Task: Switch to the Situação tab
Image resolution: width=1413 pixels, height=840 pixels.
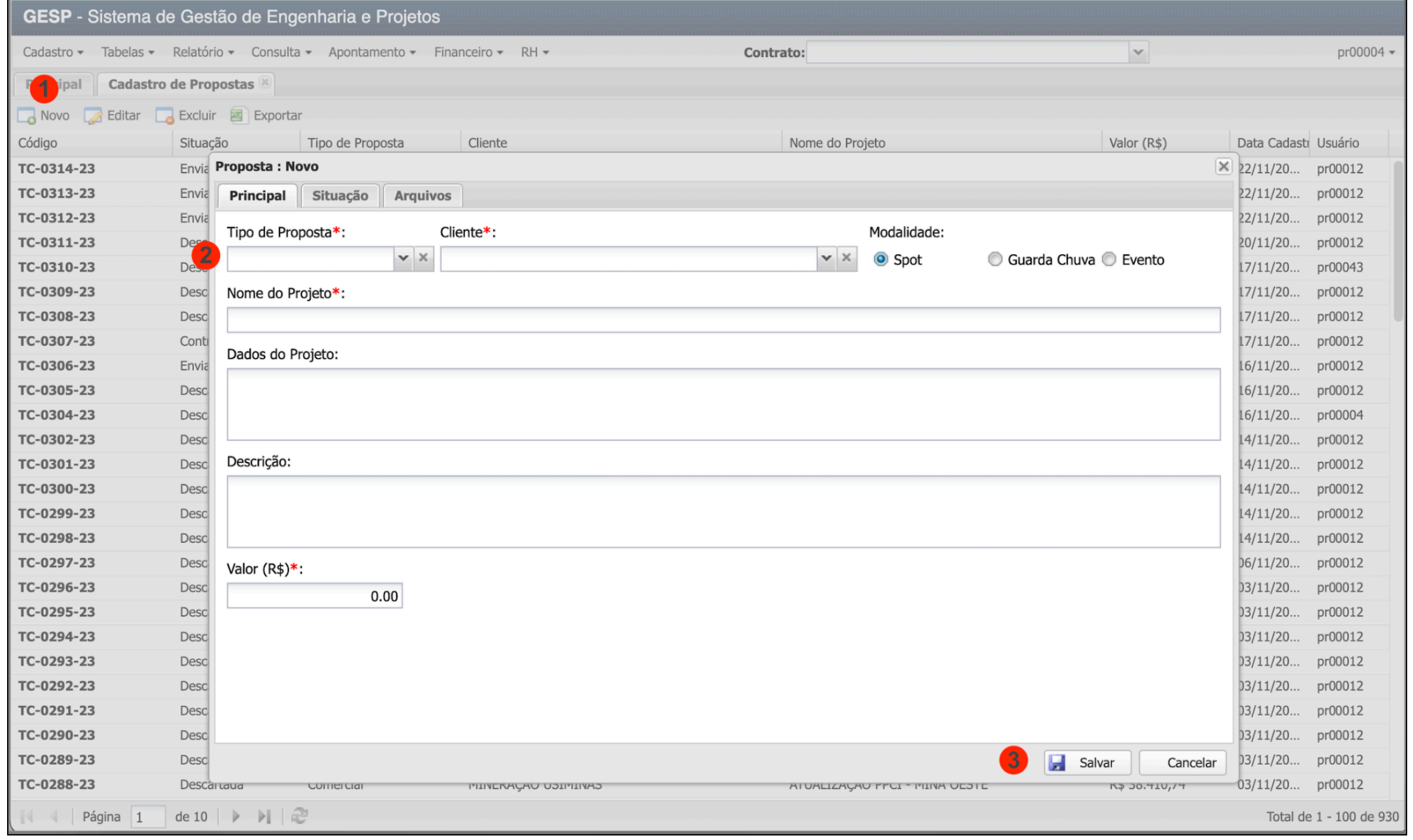Action: tap(340, 195)
